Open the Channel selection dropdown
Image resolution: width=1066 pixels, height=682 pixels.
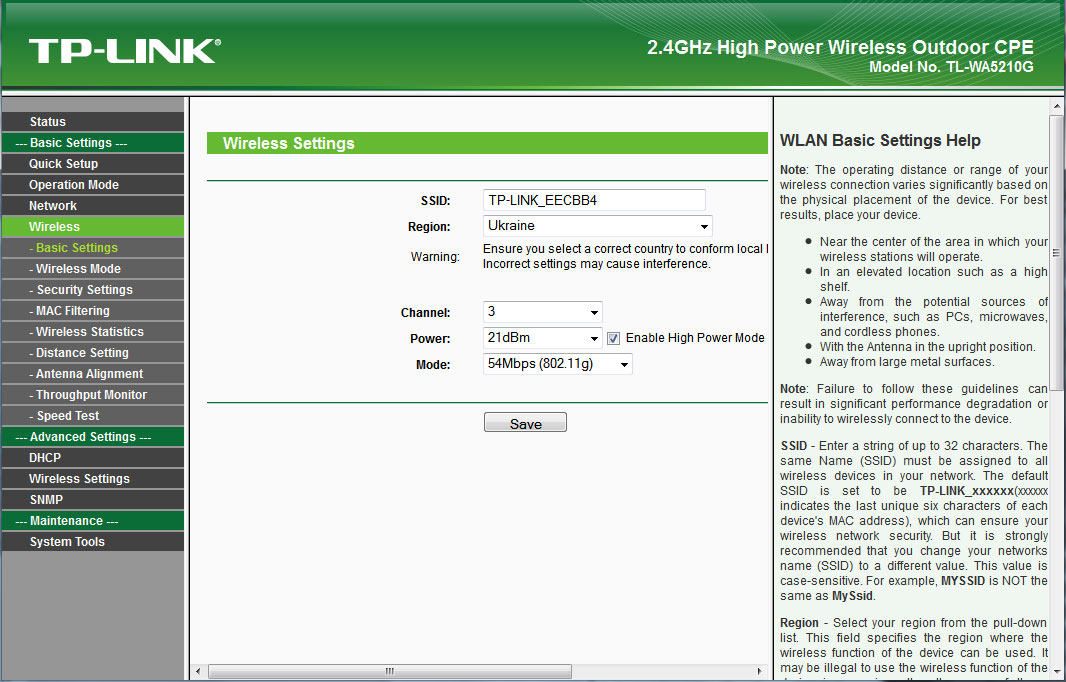[542, 313]
